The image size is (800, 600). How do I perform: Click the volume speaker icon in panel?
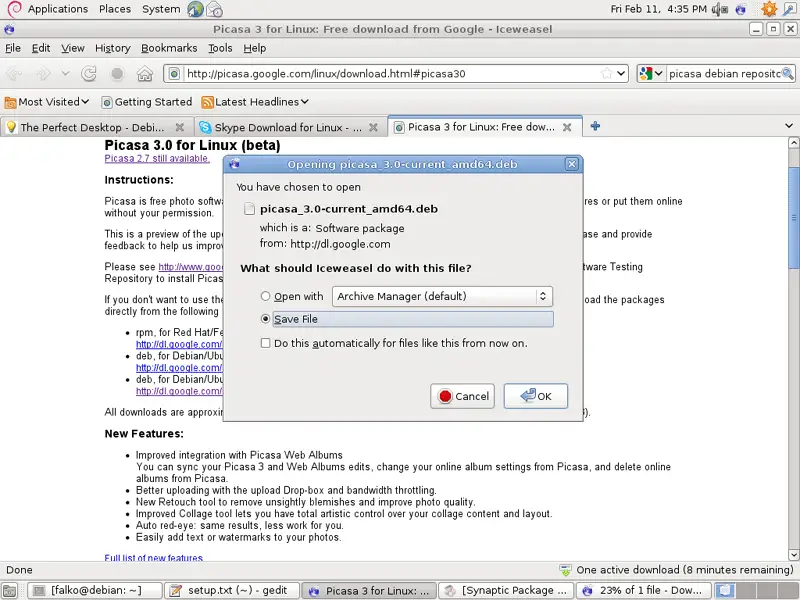click(x=720, y=9)
